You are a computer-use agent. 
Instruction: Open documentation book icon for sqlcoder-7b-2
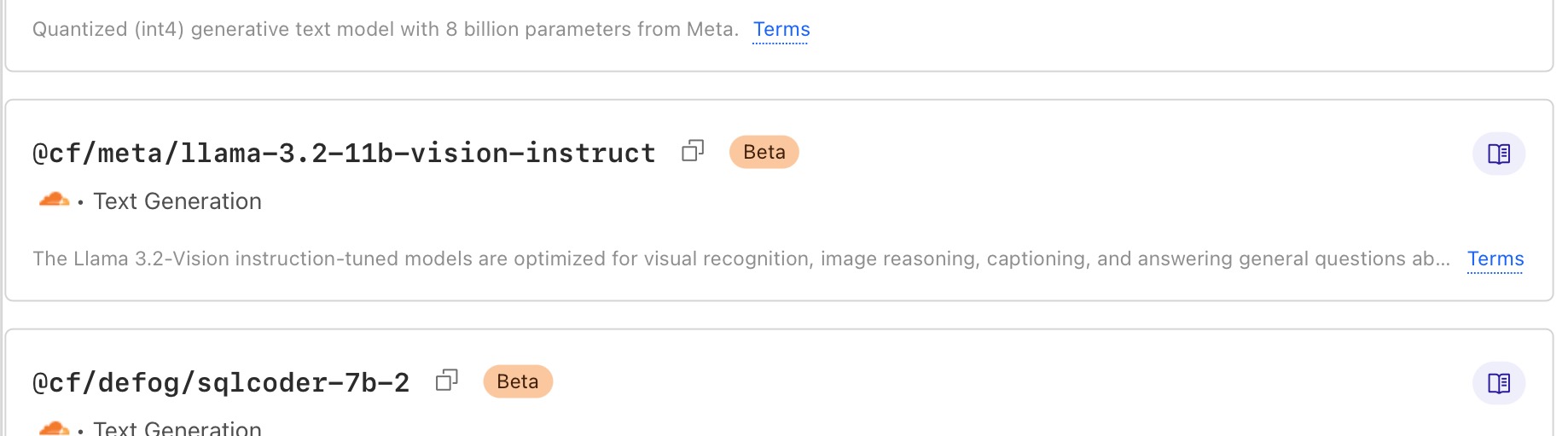click(x=1498, y=383)
